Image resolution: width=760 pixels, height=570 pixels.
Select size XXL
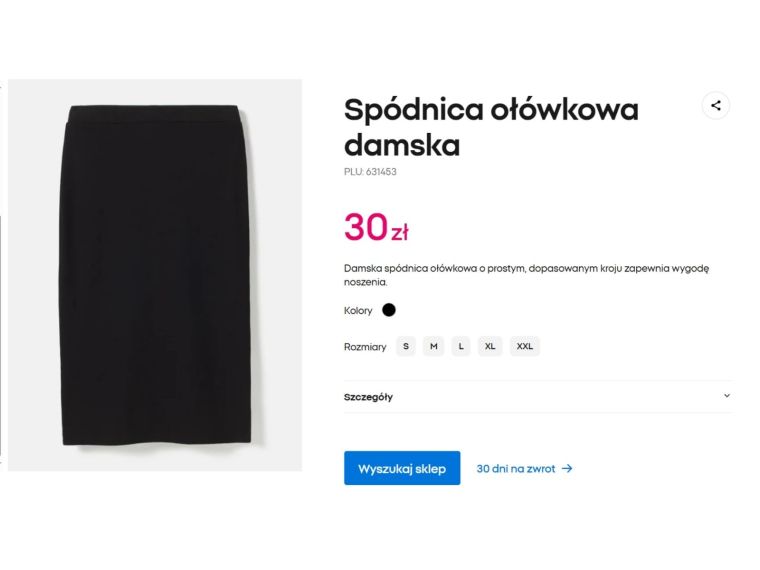pos(524,347)
